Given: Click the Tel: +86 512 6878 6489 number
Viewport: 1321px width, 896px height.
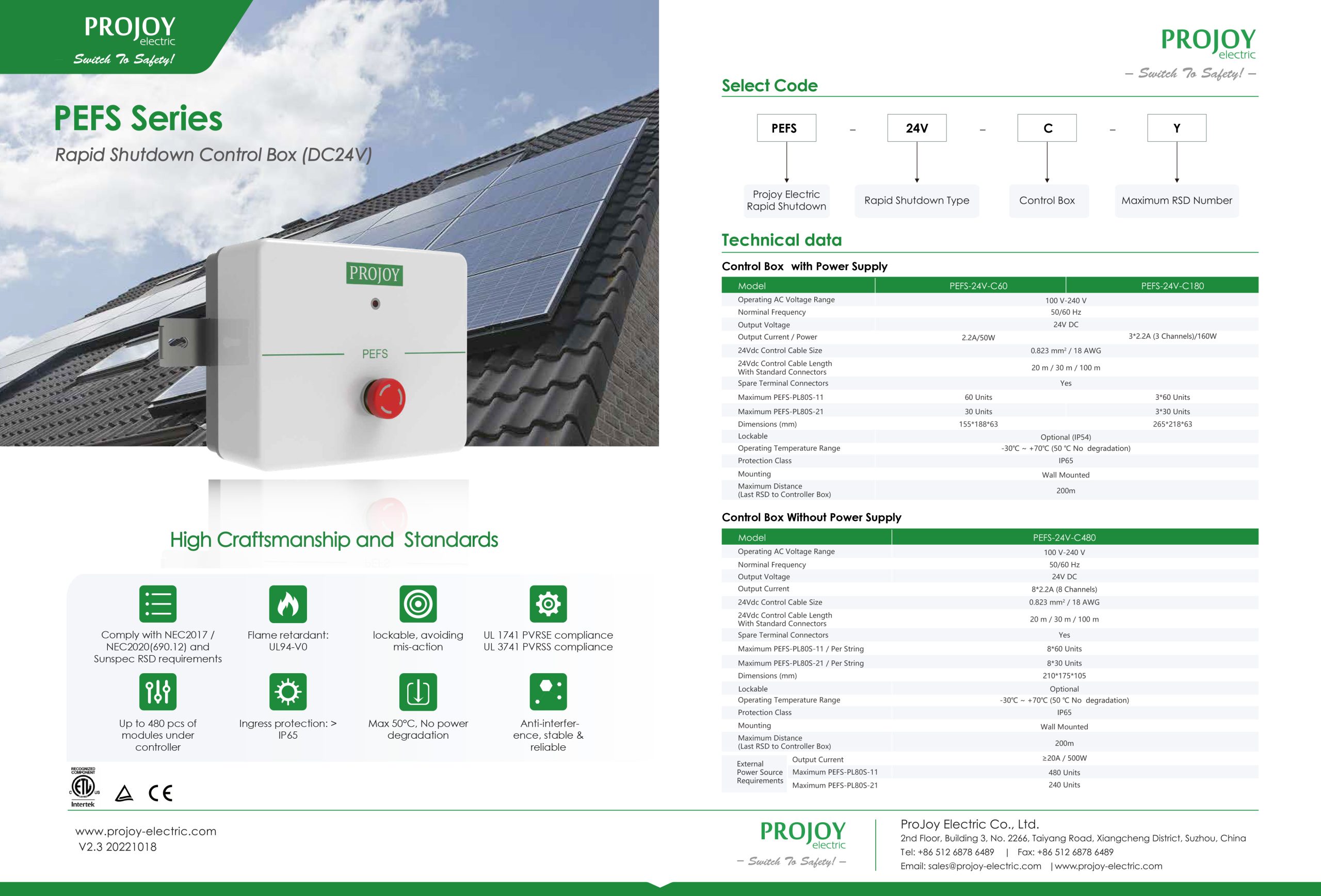Looking at the screenshot, I should point(947,852).
